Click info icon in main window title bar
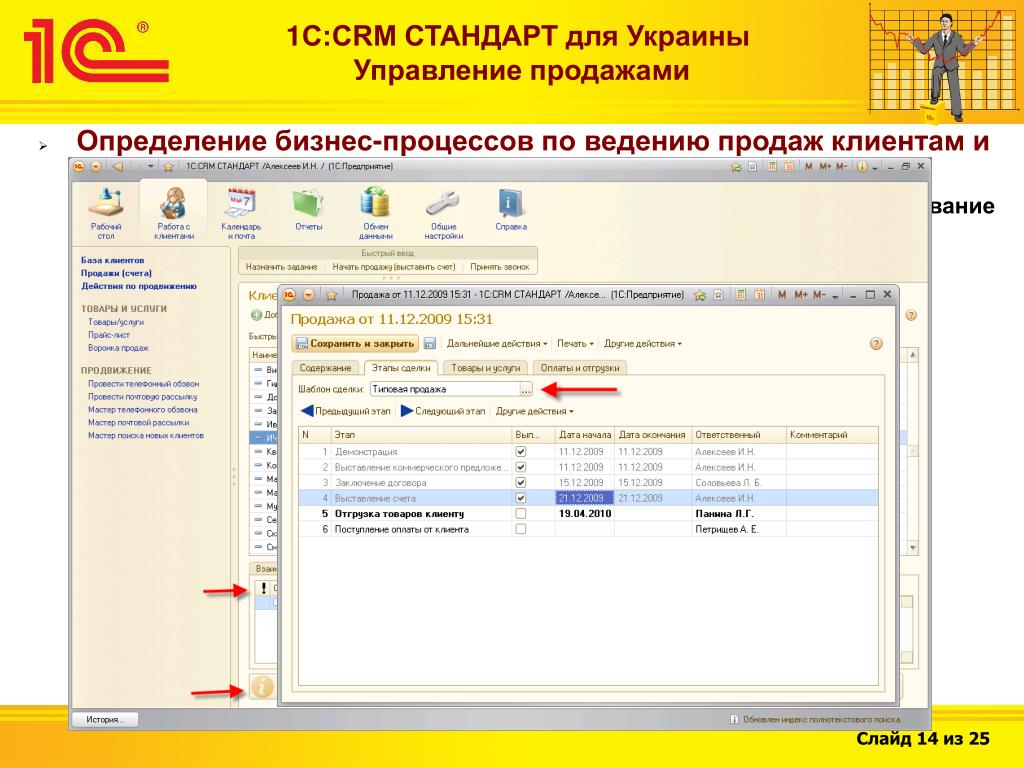This screenshot has height=768, width=1024. pos(862,167)
